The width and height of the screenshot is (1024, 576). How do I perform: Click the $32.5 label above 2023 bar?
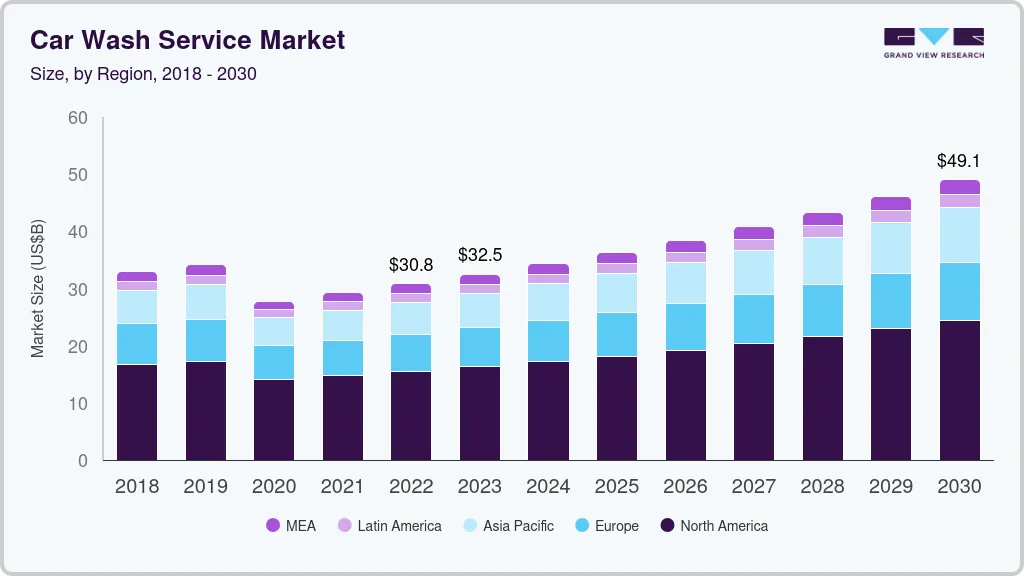[479, 255]
